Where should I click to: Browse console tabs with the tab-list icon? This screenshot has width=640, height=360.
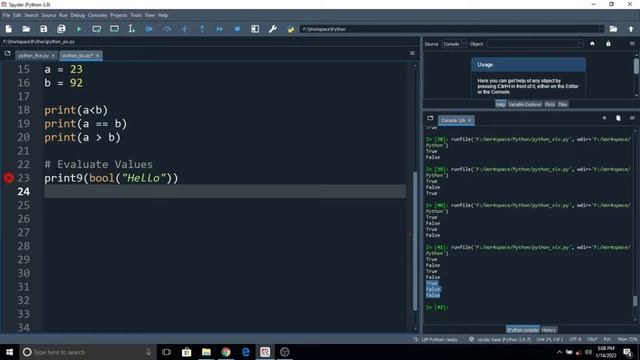430,118
